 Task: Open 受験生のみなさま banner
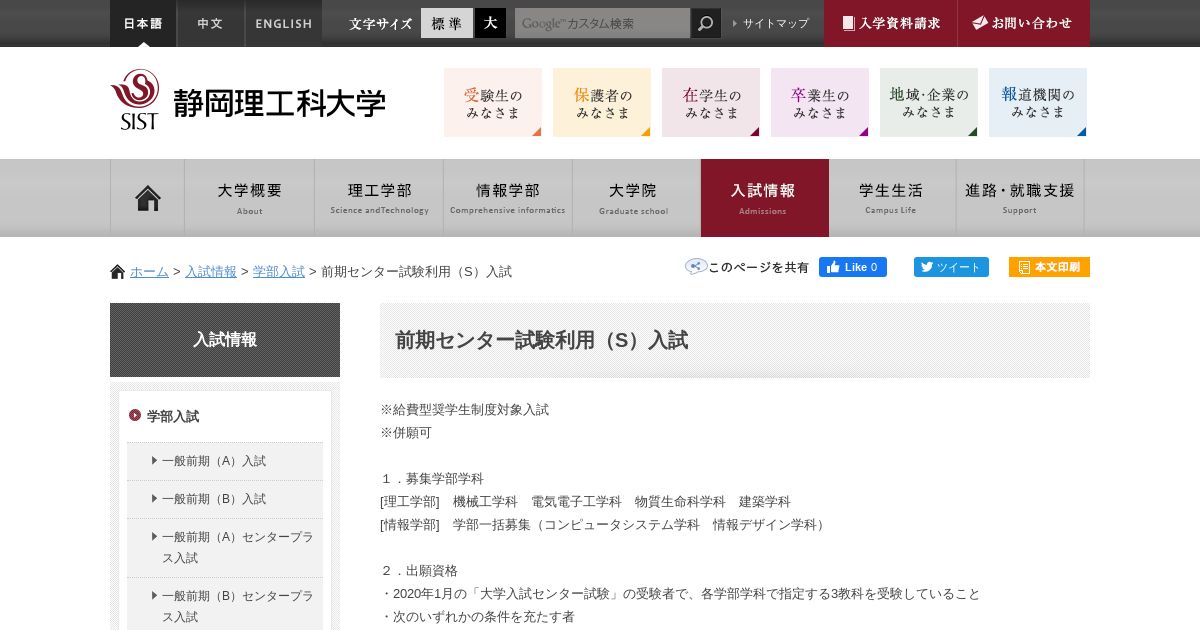pos(493,102)
